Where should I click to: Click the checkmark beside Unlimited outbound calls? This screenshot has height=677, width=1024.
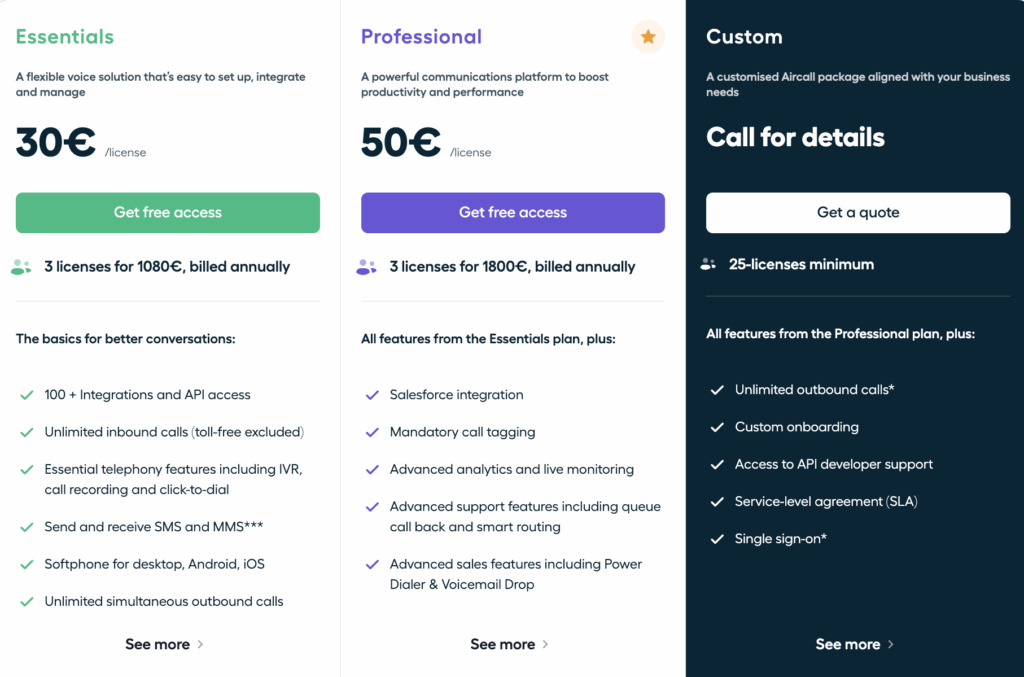(717, 390)
